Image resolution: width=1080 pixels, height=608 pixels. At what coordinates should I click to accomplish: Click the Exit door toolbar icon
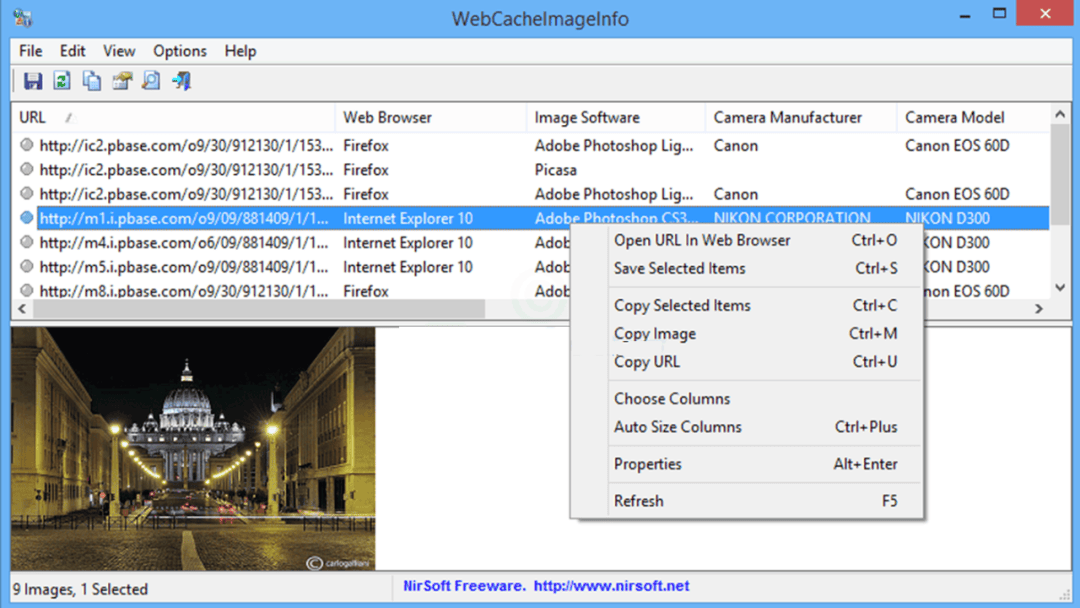(x=181, y=81)
